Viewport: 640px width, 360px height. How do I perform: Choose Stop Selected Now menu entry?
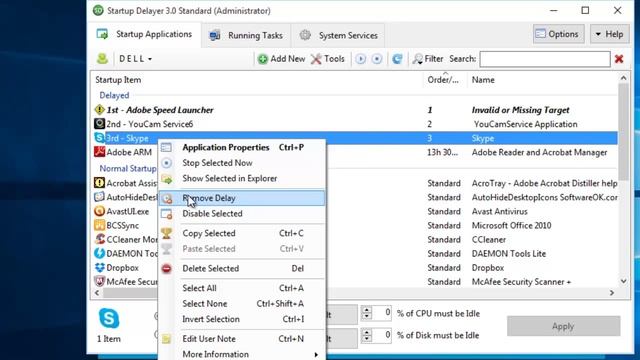pos(242,163)
